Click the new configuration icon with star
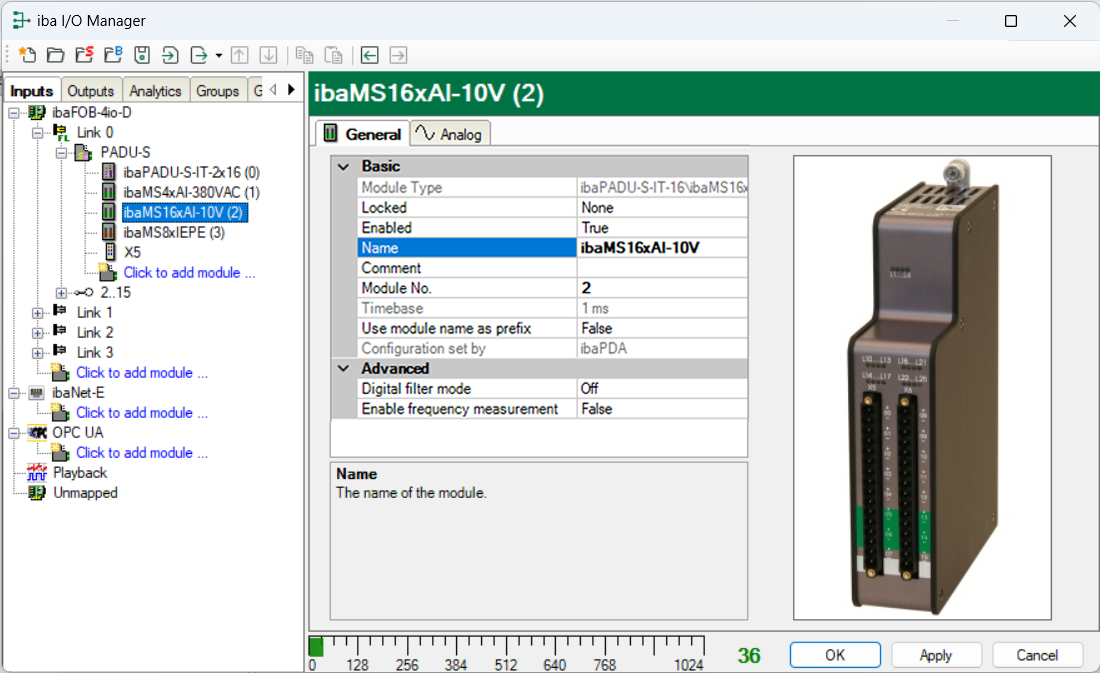The width and height of the screenshot is (1100, 673). 27,55
